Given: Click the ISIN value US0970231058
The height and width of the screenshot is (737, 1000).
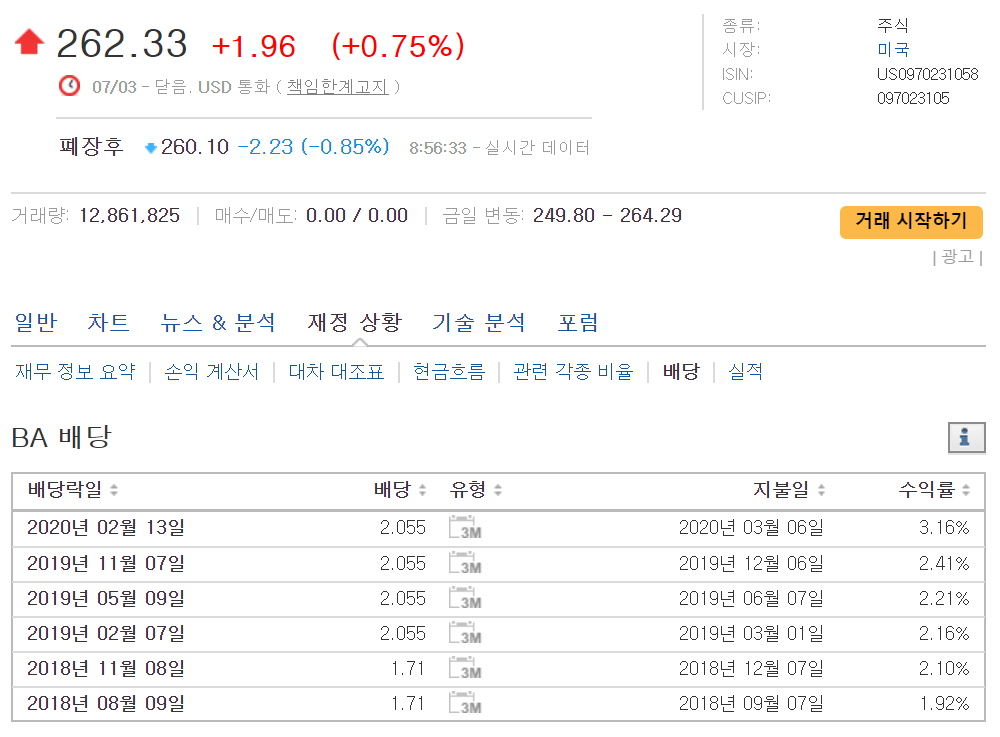Looking at the screenshot, I should tap(927, 74).
